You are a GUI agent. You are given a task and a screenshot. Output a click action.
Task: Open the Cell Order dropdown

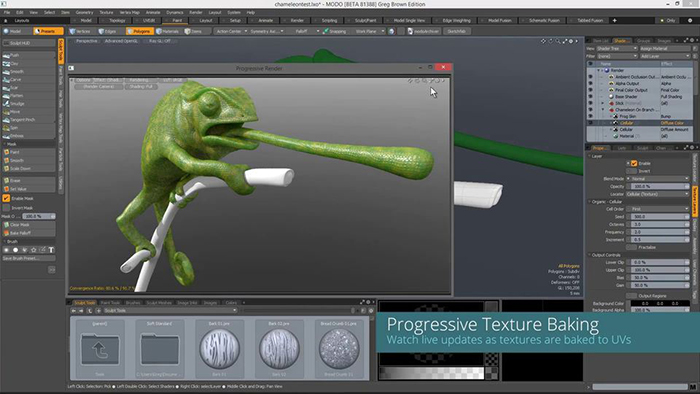tap(658, 209)
